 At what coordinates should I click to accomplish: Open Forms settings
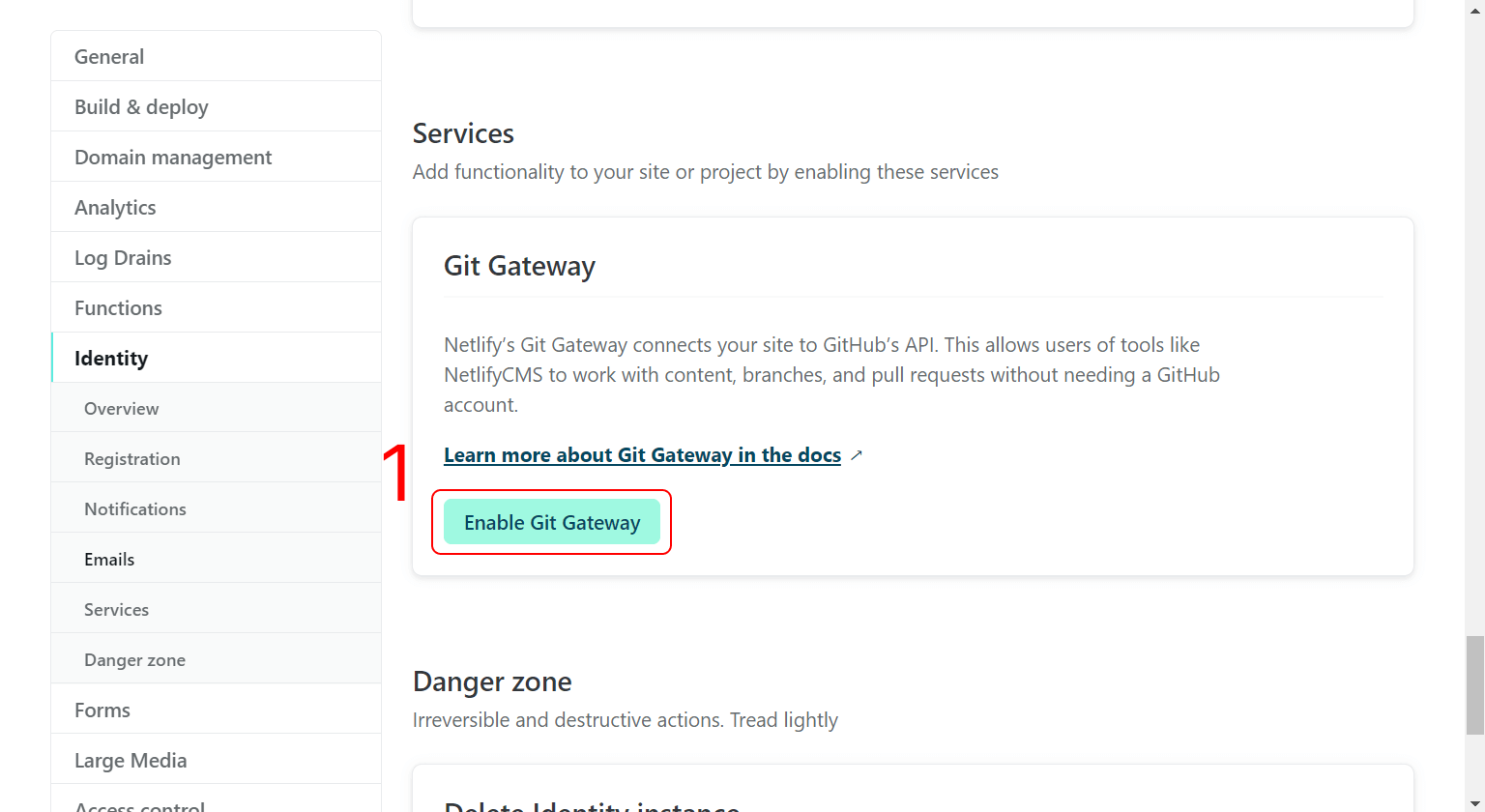click(x=102, y=710)
